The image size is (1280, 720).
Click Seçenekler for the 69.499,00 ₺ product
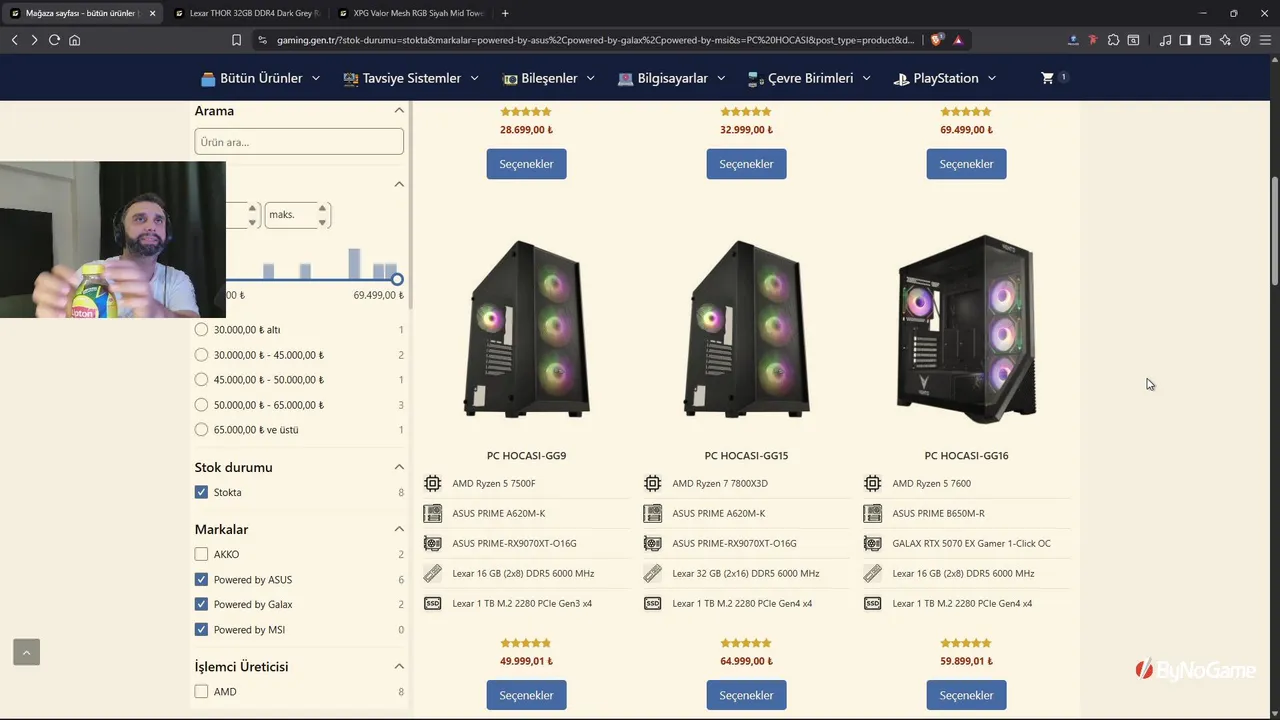(966, 164)
